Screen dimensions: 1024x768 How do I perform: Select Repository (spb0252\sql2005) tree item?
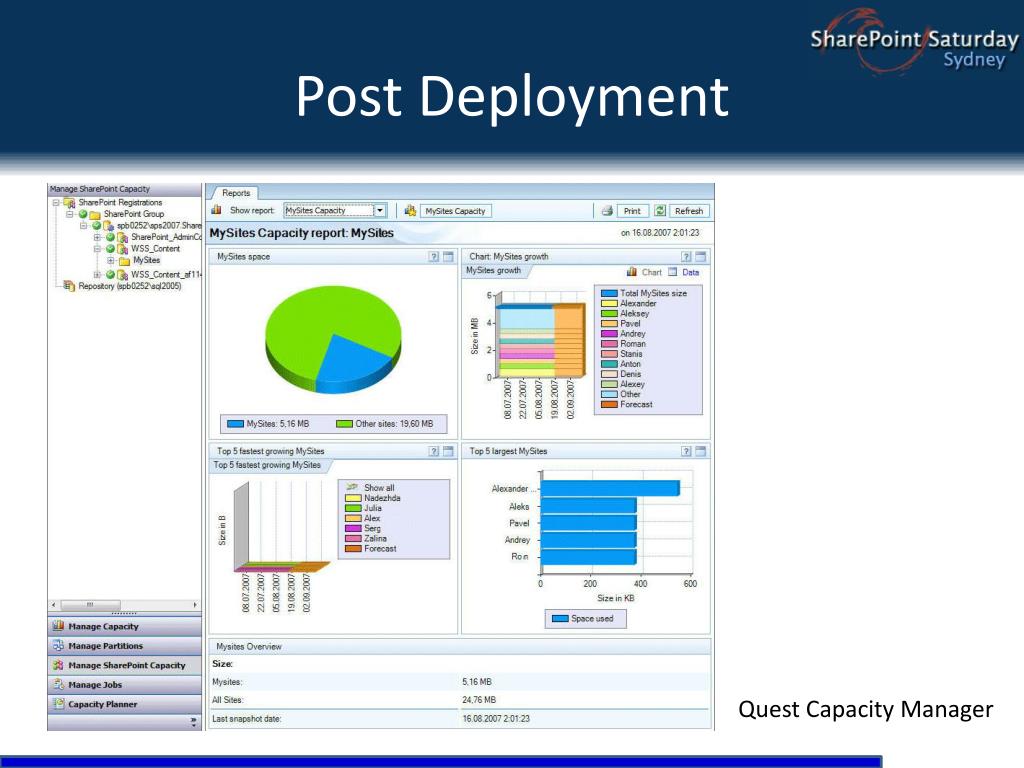click(129, 286)
